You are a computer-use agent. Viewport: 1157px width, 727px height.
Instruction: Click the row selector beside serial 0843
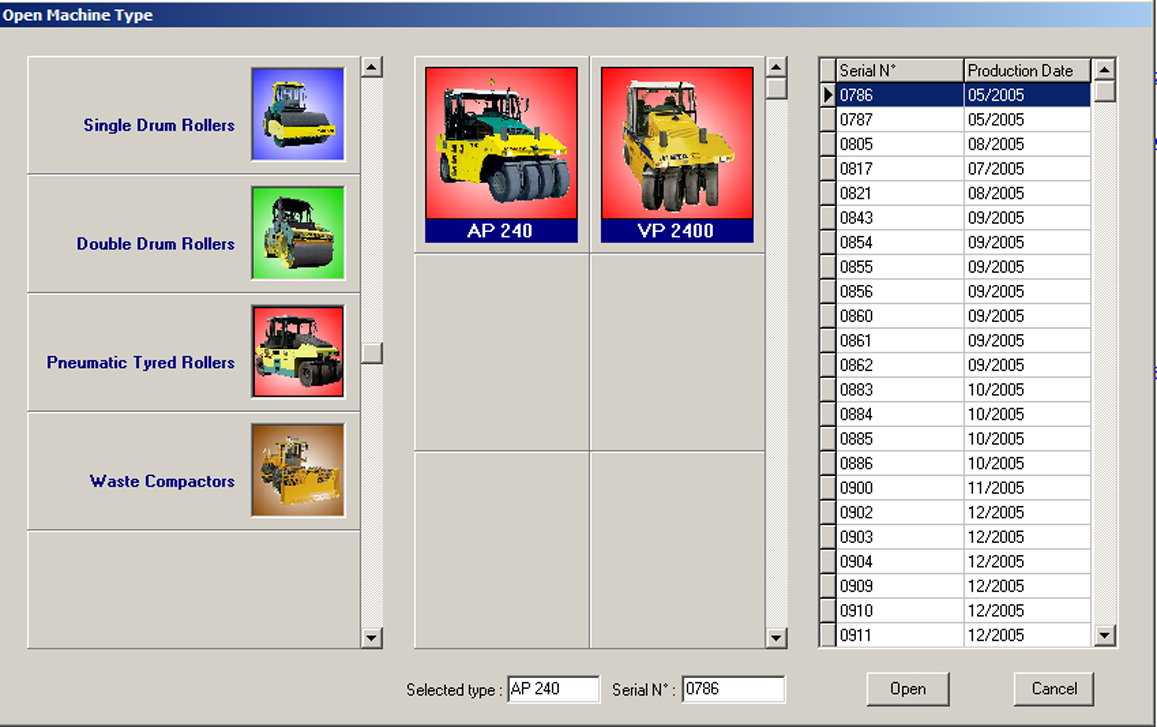point(827,218)
